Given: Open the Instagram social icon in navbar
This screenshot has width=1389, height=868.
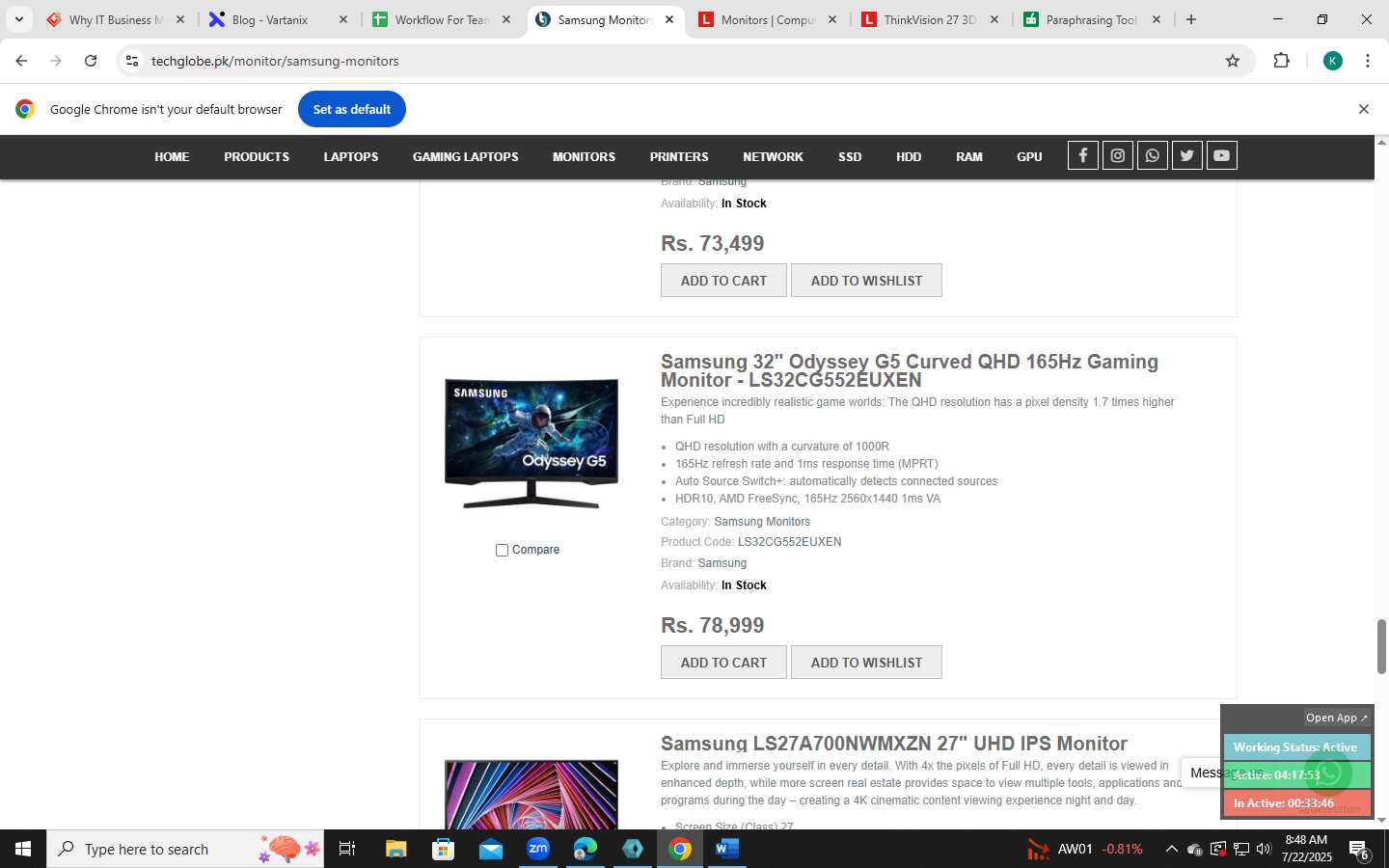Looking at the screenshot, I should [x=1117, y=155].
